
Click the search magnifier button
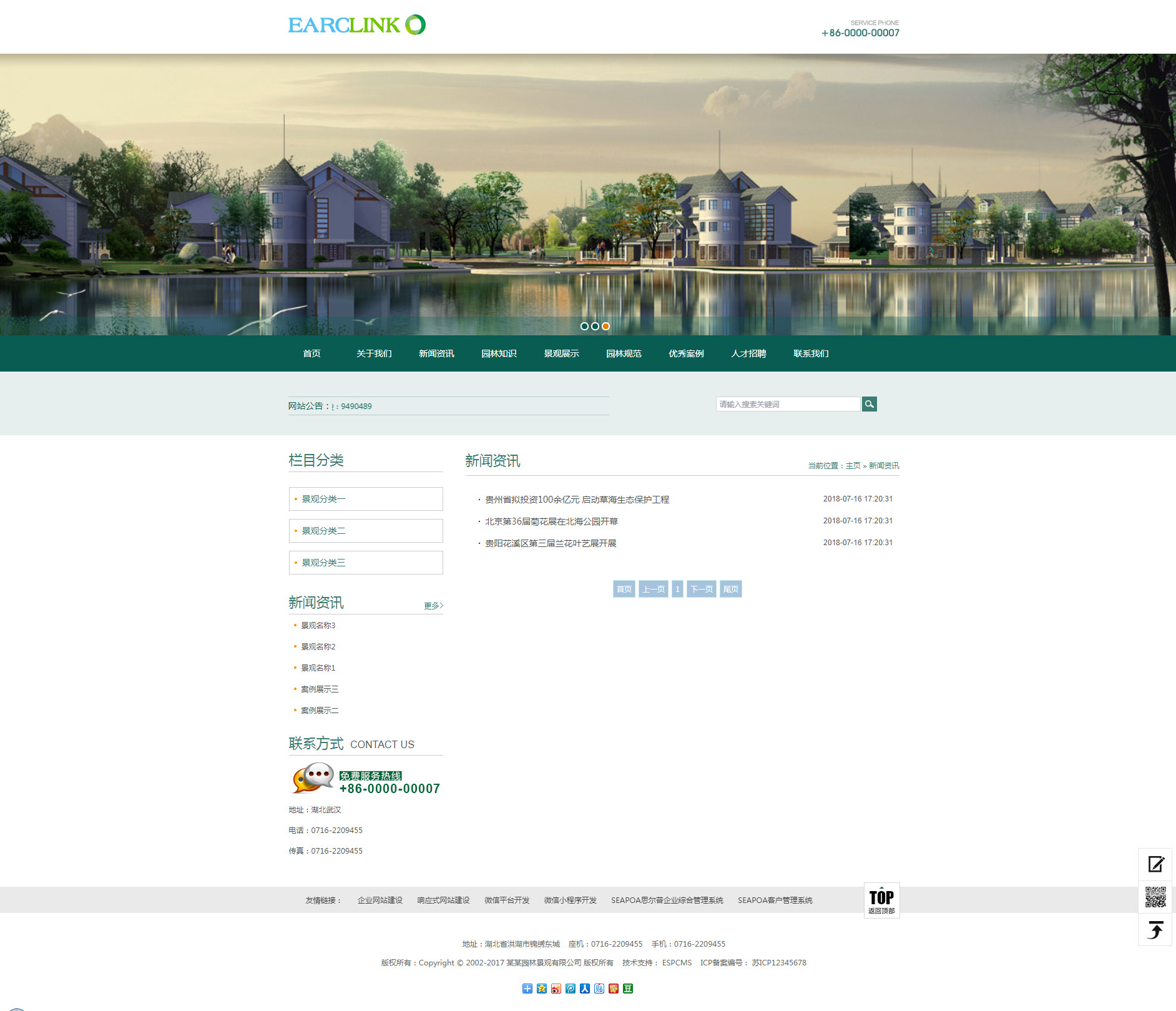pyautogui.click(x=869, y=404)
